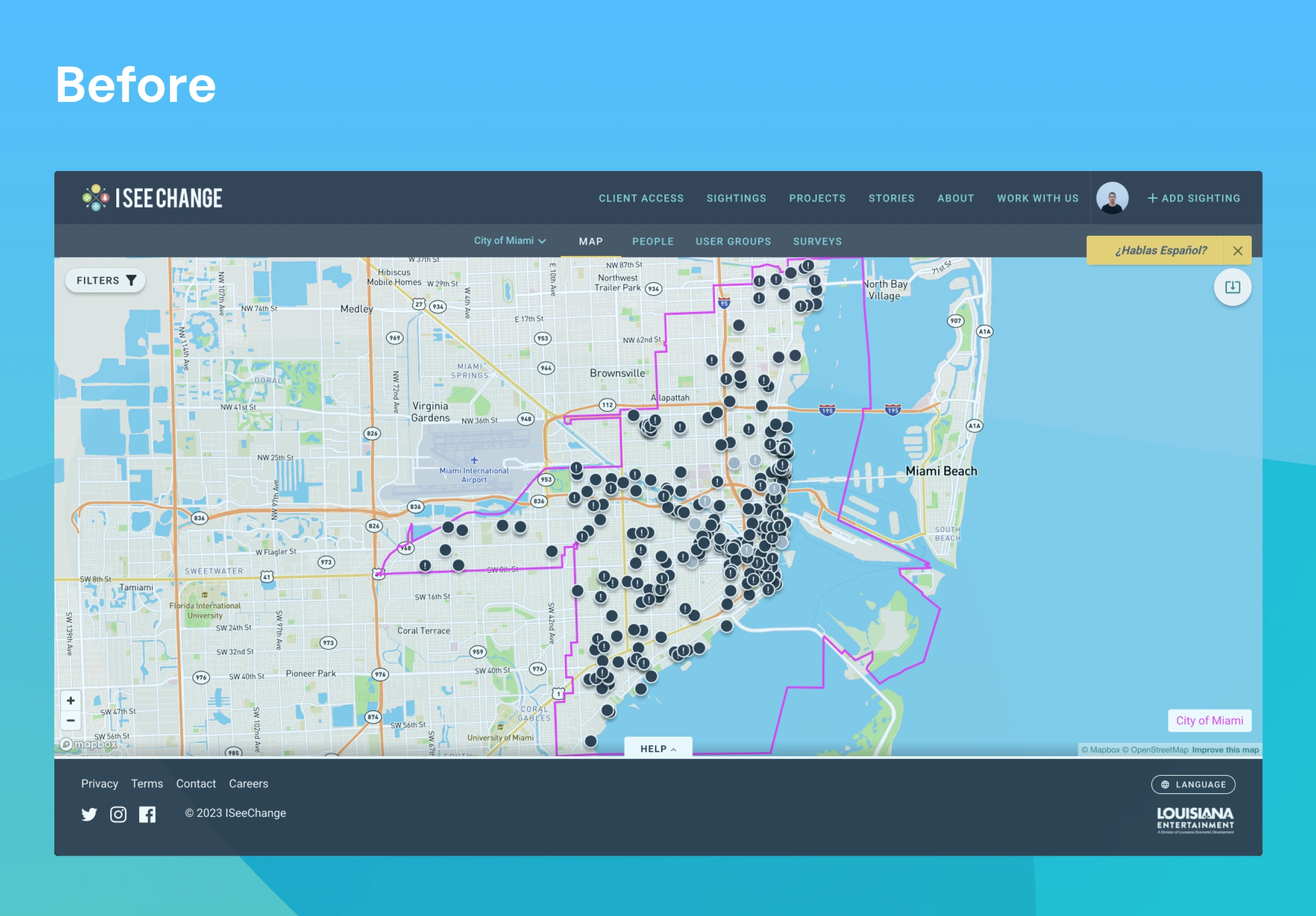The image size is (1316, 916).
Task: Dismiss the ¿Hablas Español? banner
Action: click(x=1238, y=251)
